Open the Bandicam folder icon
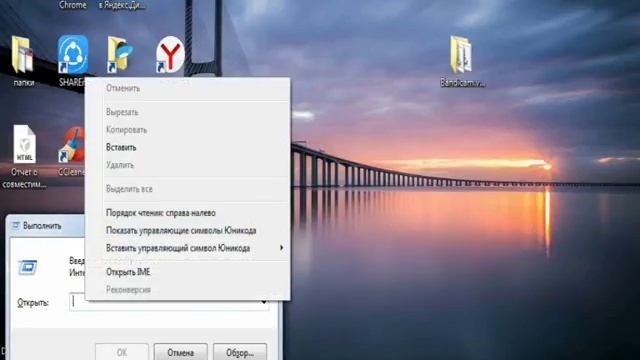 click(461, 55)
